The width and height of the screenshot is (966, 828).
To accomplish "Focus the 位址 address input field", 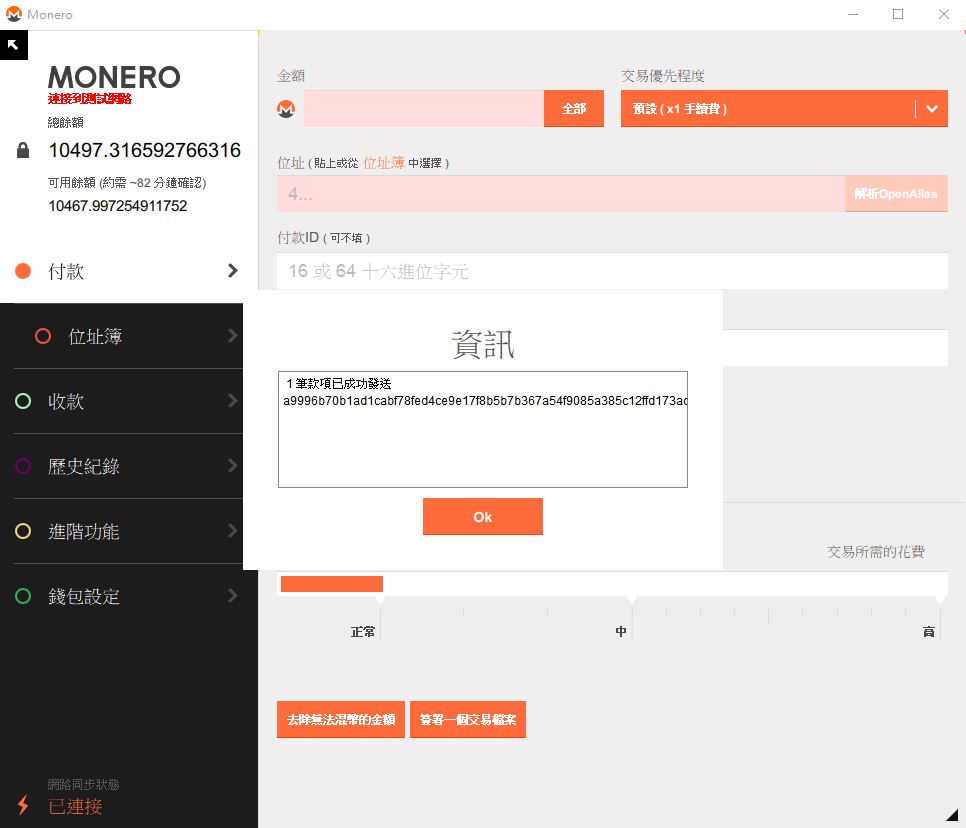I will 561,193.
